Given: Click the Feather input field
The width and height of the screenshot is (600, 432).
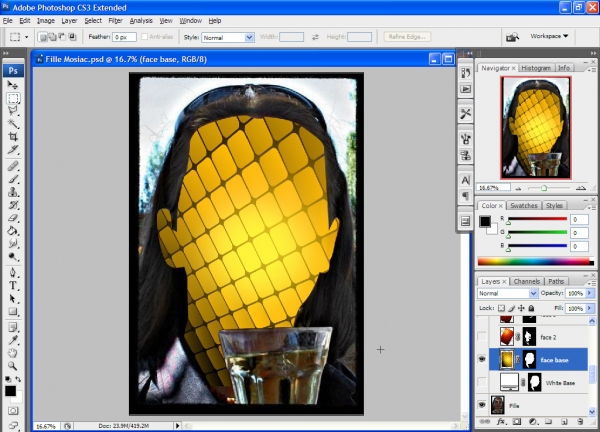Looking at the screenshot, I should pos(124,37).
